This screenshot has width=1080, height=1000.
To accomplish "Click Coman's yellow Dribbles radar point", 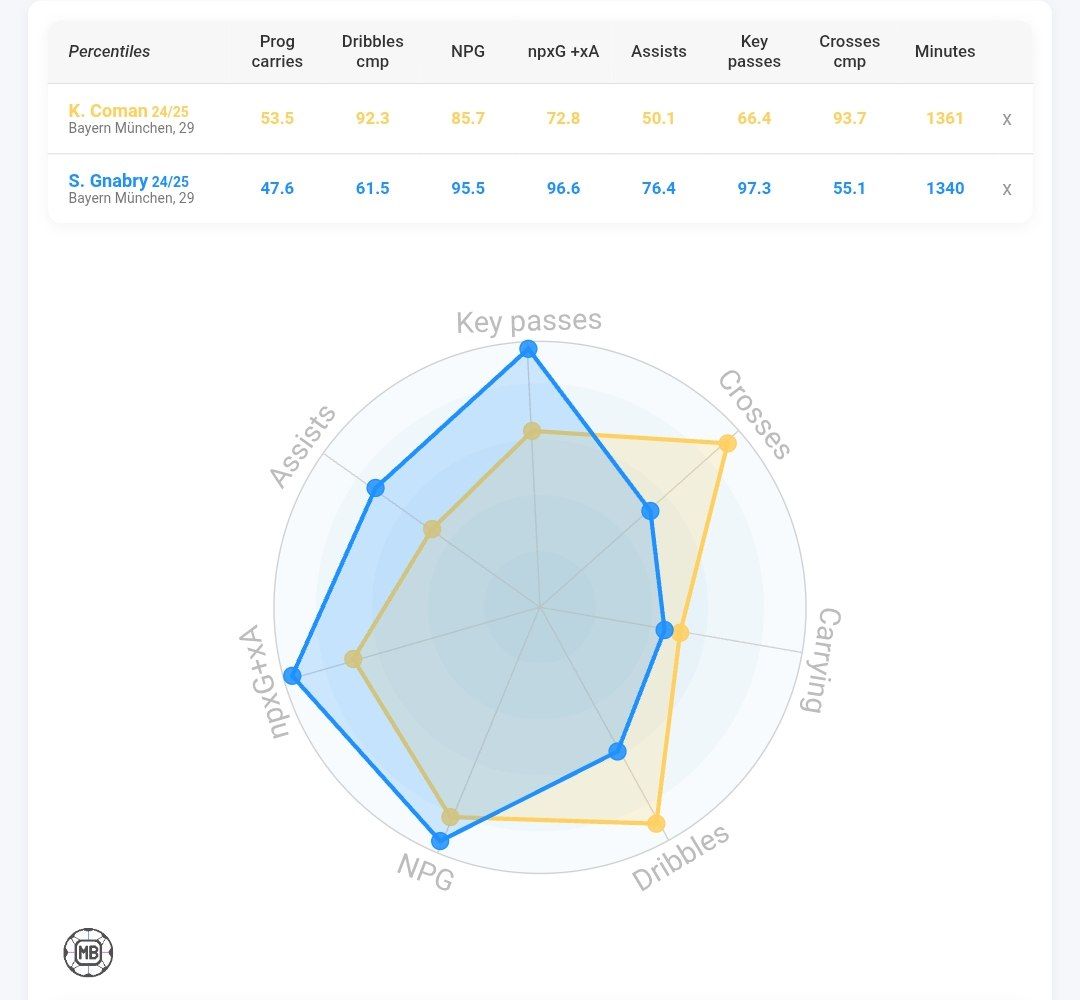I will point(656,824).
